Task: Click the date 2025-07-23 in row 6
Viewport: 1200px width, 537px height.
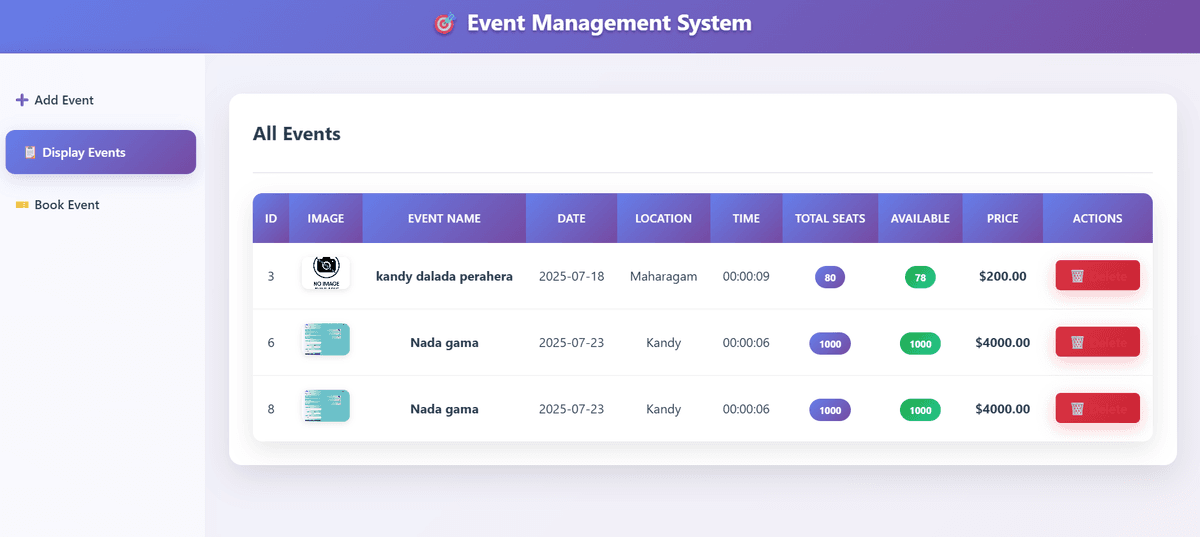Action: 572,342
